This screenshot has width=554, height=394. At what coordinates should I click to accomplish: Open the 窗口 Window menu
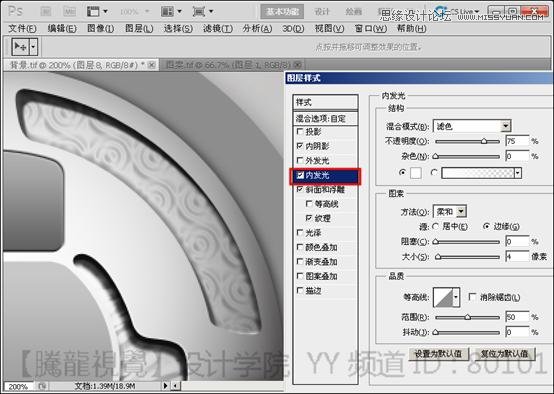coord(371,29)
